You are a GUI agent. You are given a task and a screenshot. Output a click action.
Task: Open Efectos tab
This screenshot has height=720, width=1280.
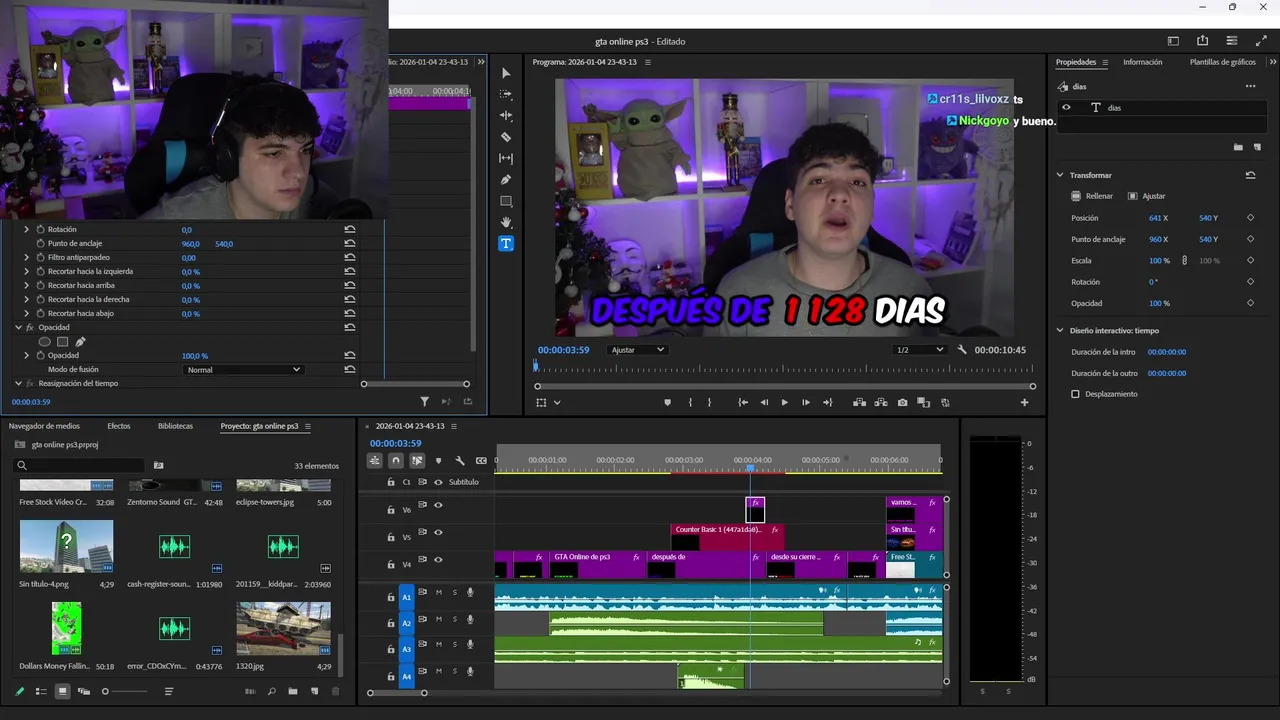coord(119,426)
